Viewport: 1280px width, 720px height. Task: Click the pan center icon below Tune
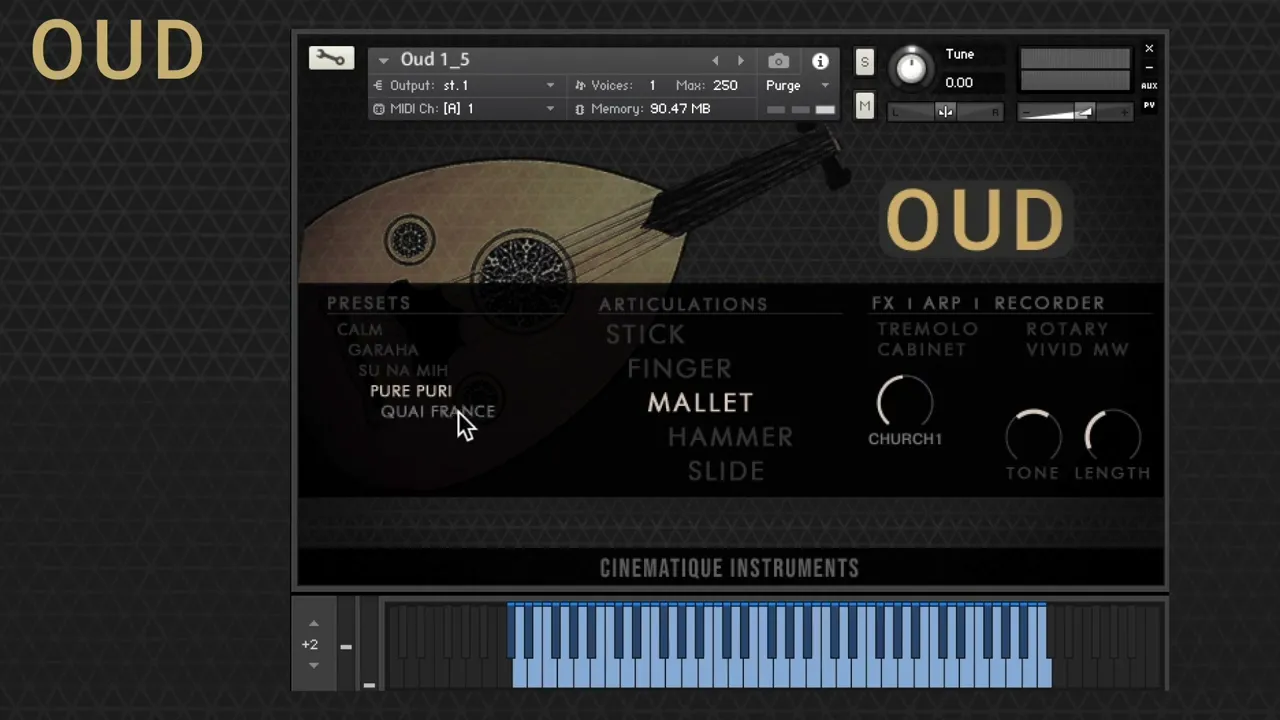click(x=945, y=111)
